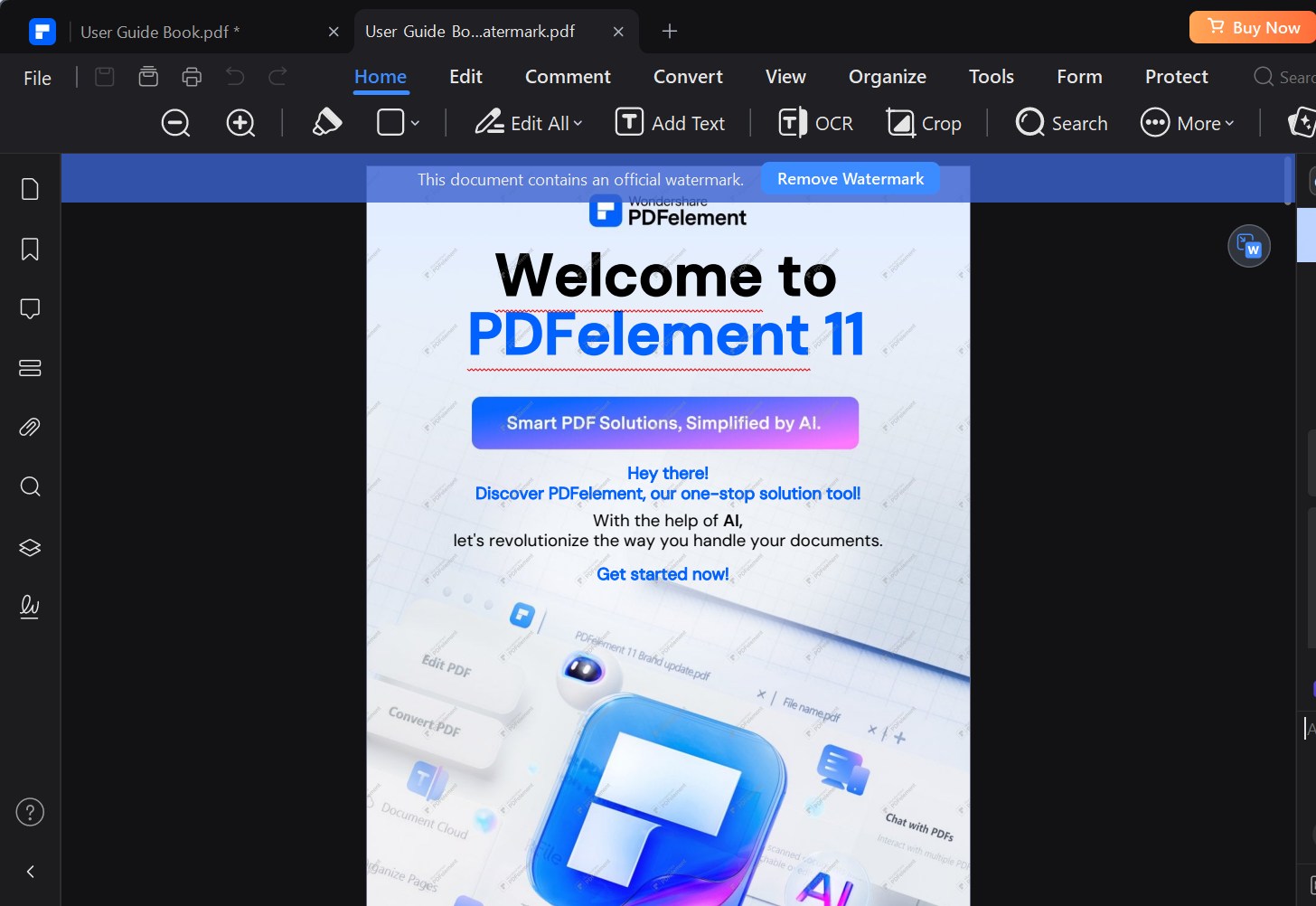Screen dimensions: 1316x906
Task: Click the Save icon in the toolbar
Action: (x=105, y=77)
